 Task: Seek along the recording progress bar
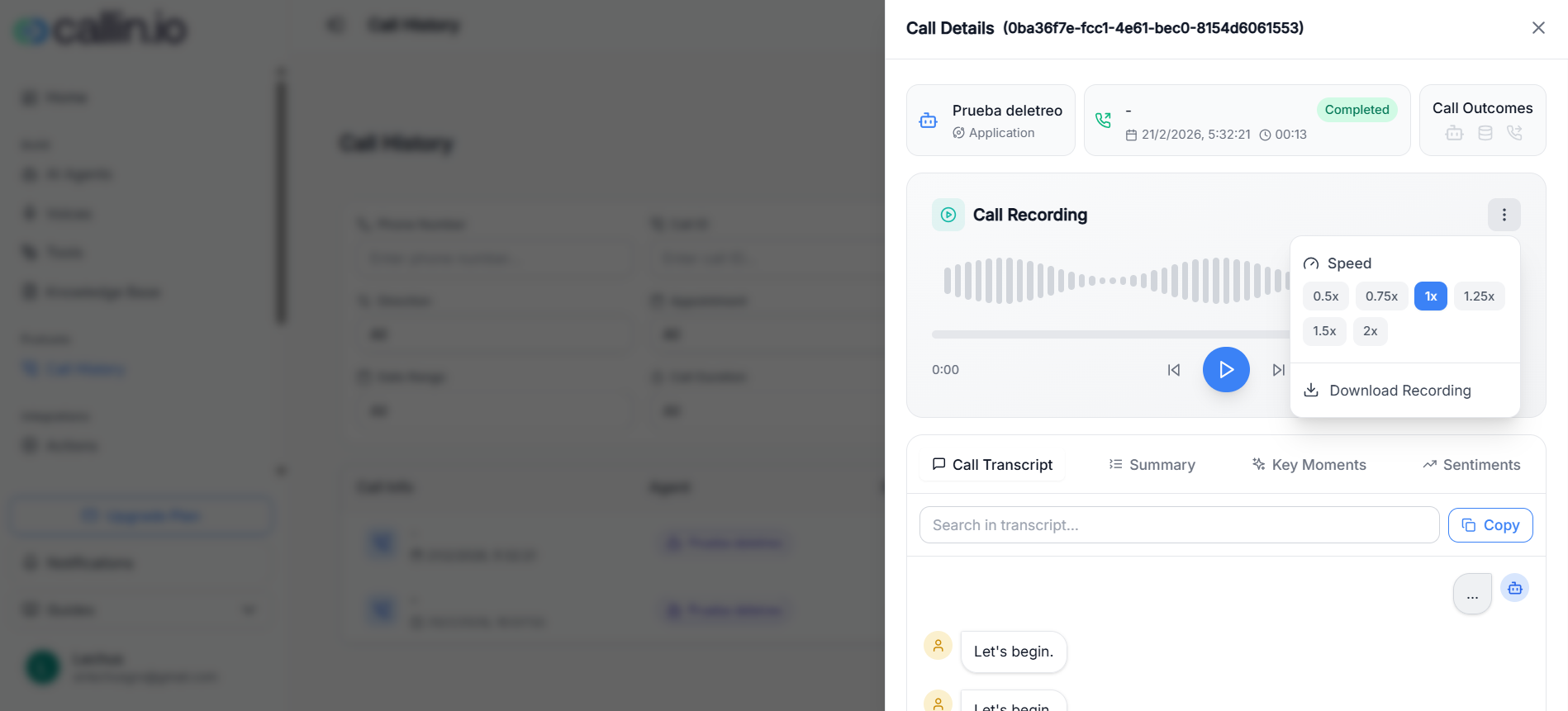point(1074,334)
